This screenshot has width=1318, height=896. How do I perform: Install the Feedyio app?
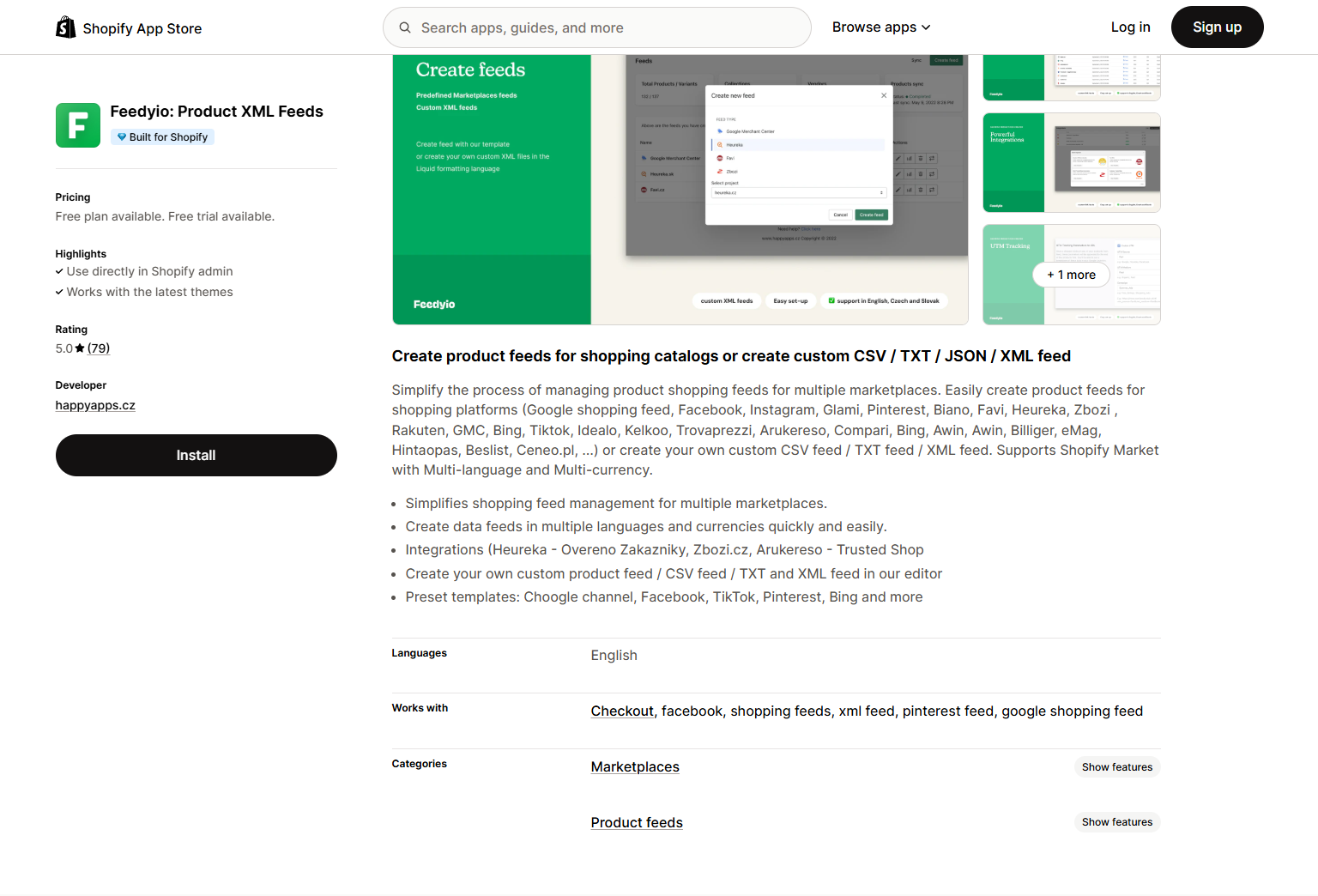[196, 456]
